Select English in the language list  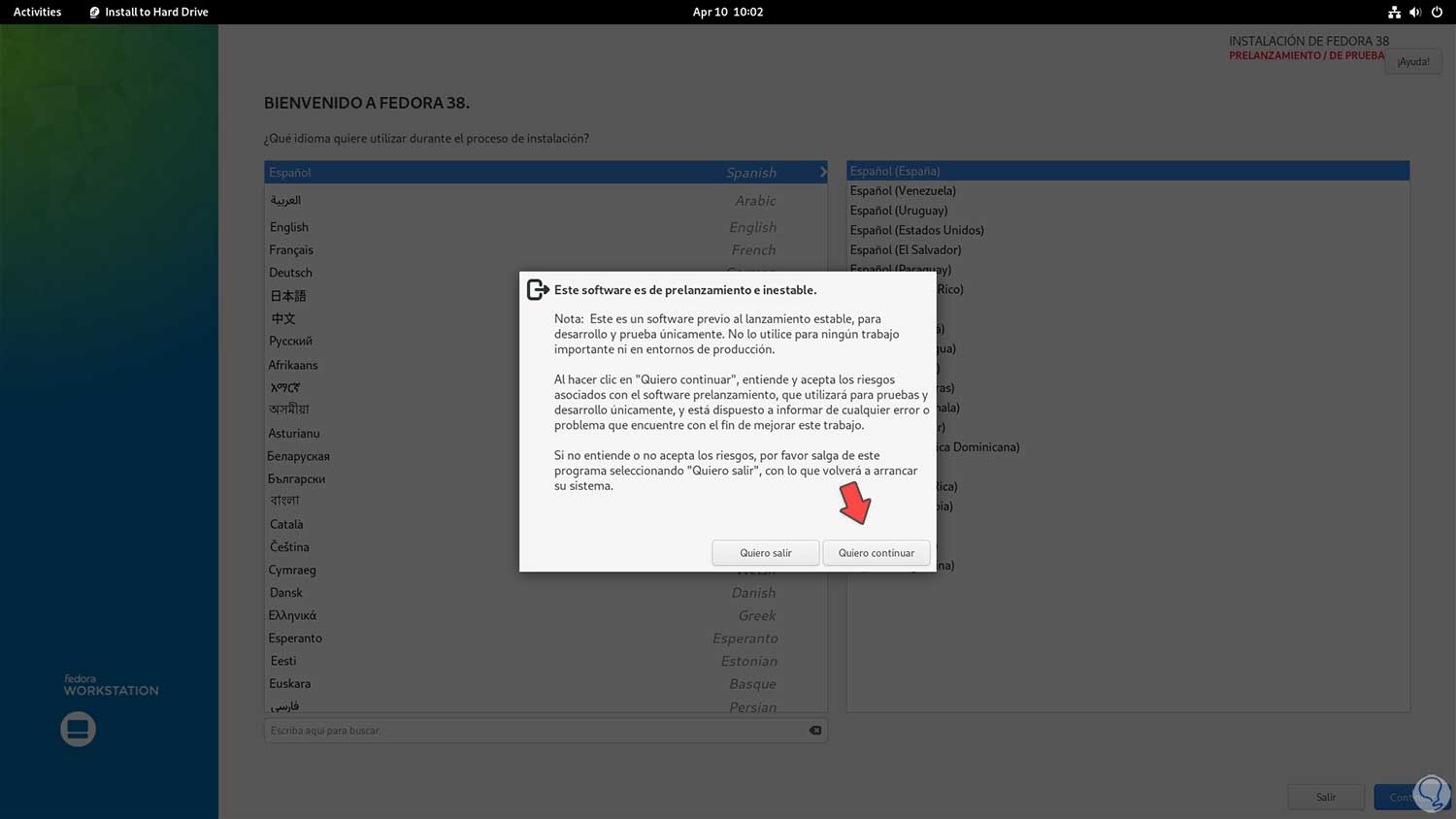coord(546,227)
